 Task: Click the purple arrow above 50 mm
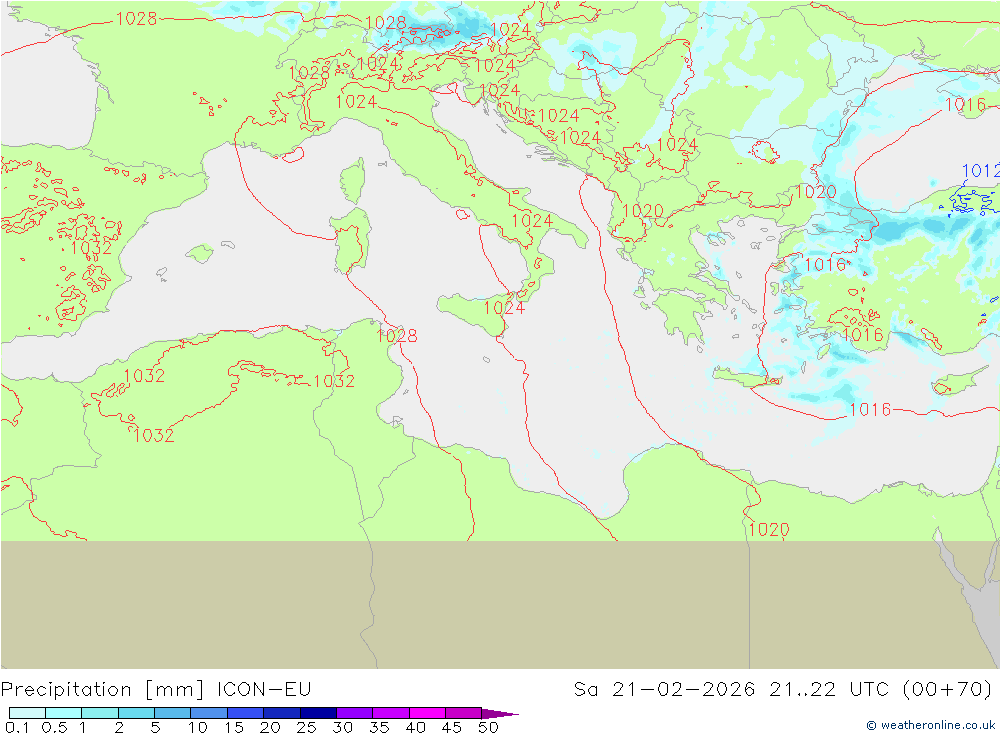click(x=500, y=713)
